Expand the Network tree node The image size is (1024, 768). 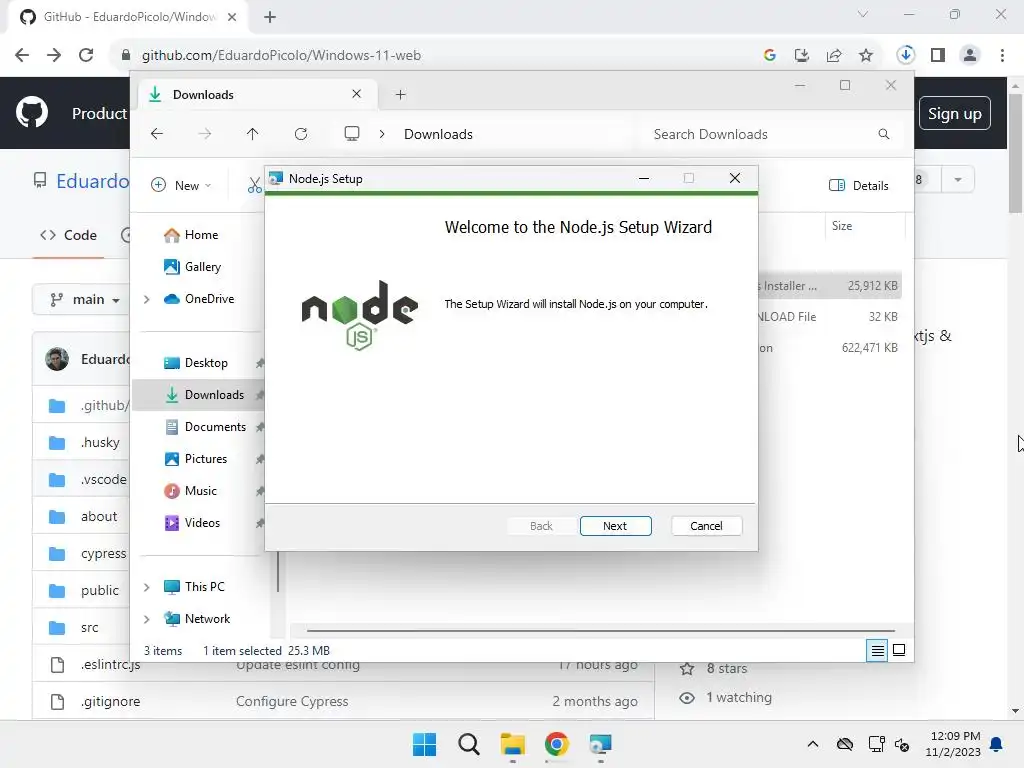click(147, 619)
